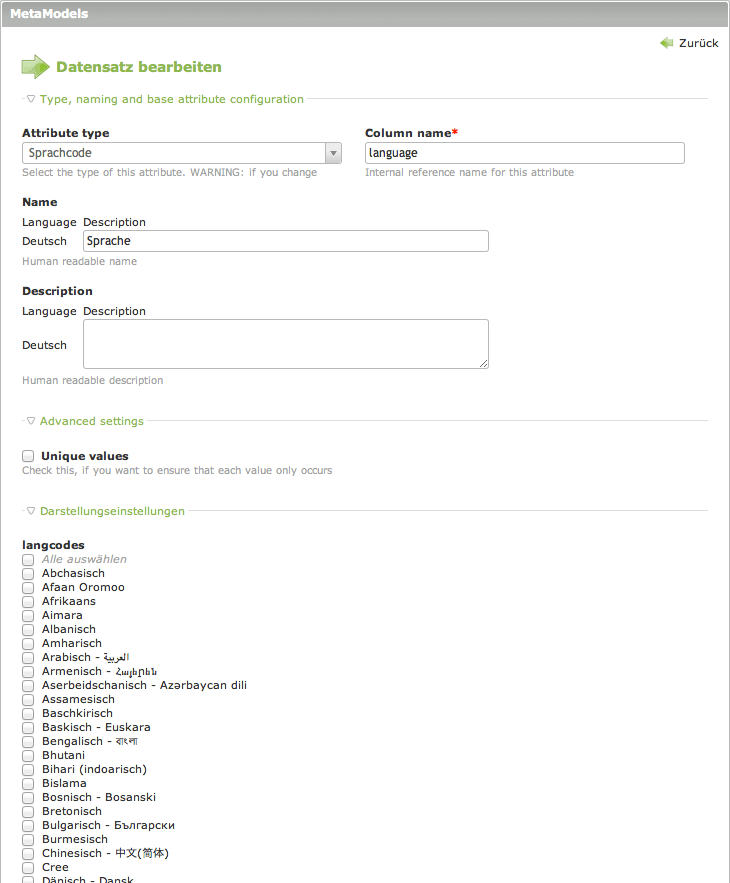Enable the Unique values checkbox
Image resolution: width=730 pixels, height=883 pixels.
pos(28,456)
